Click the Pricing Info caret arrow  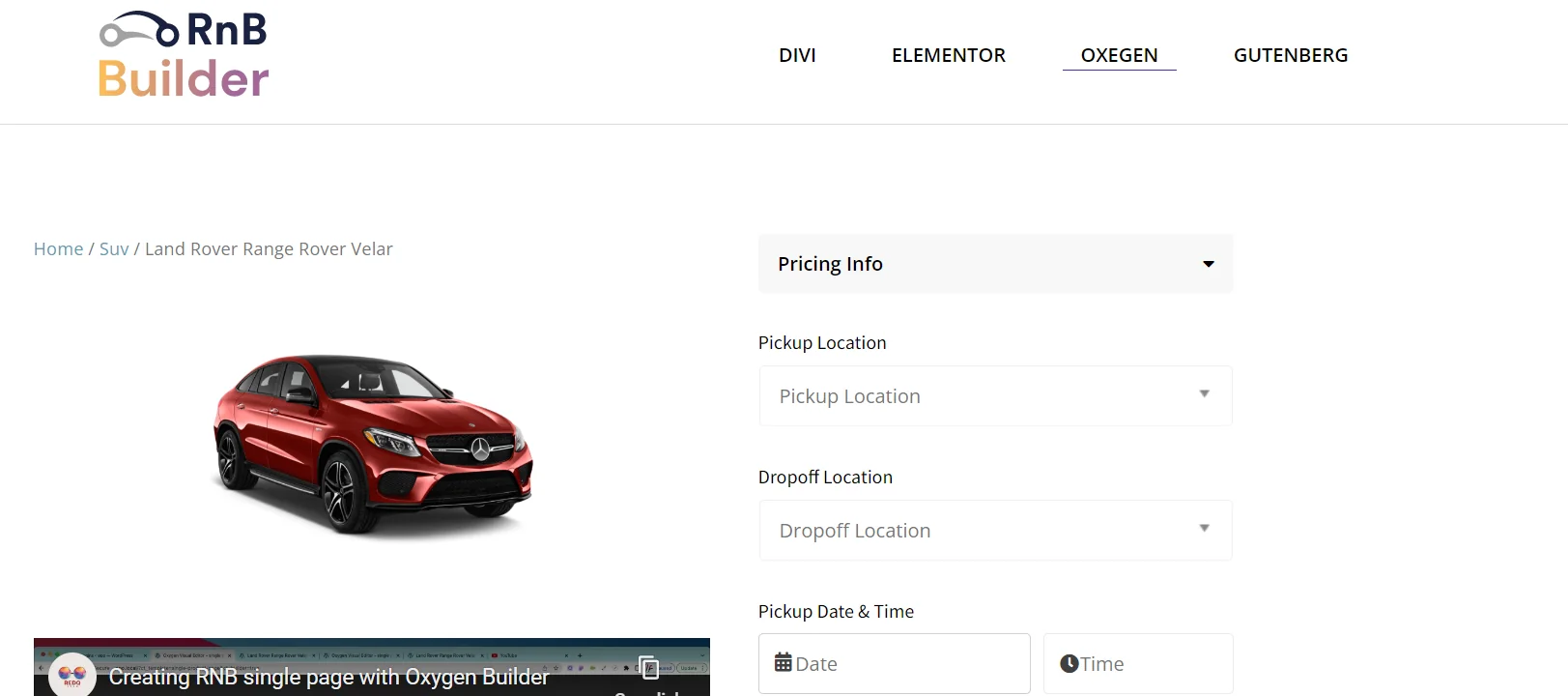pyautogui.click(x=1208, y=264)
